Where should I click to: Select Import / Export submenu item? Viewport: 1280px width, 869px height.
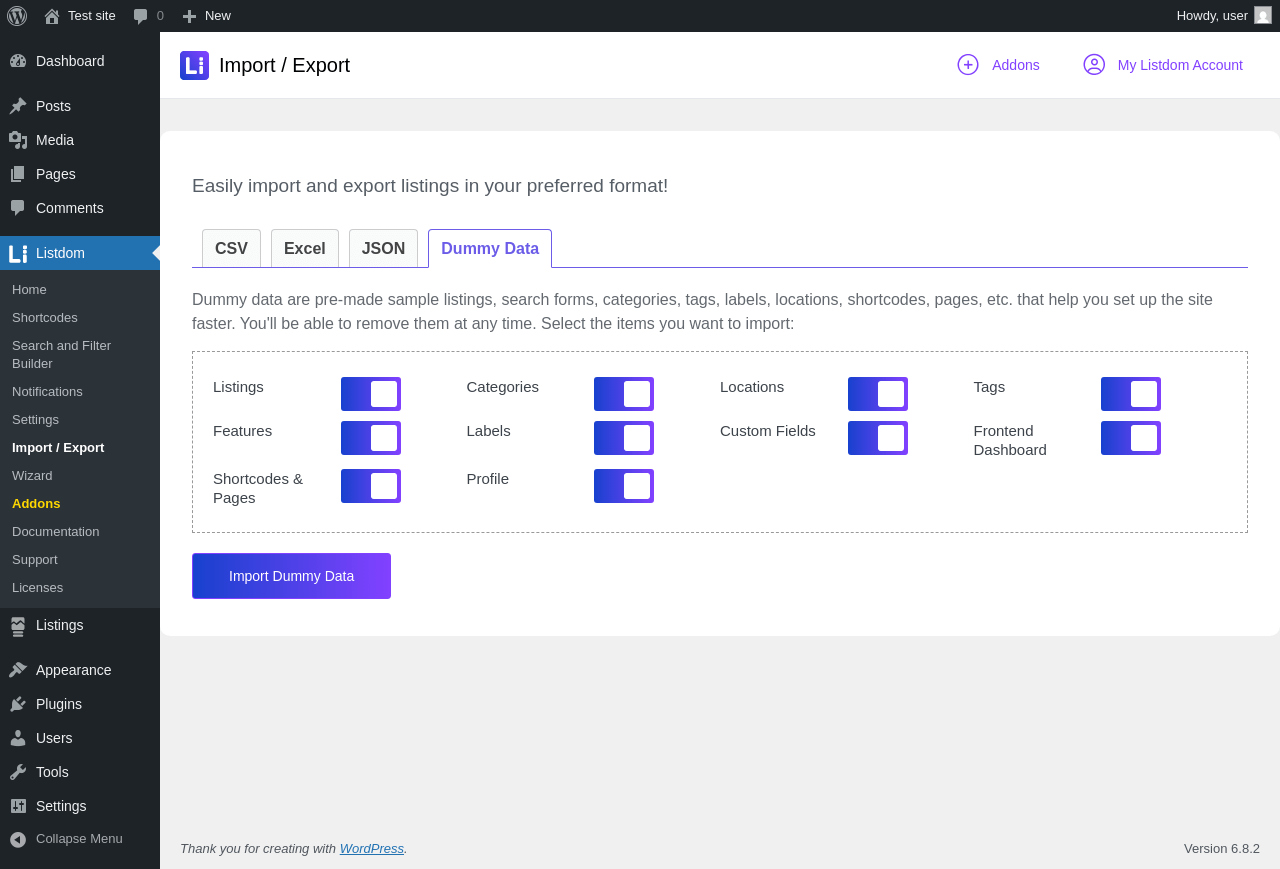(80, 448)
